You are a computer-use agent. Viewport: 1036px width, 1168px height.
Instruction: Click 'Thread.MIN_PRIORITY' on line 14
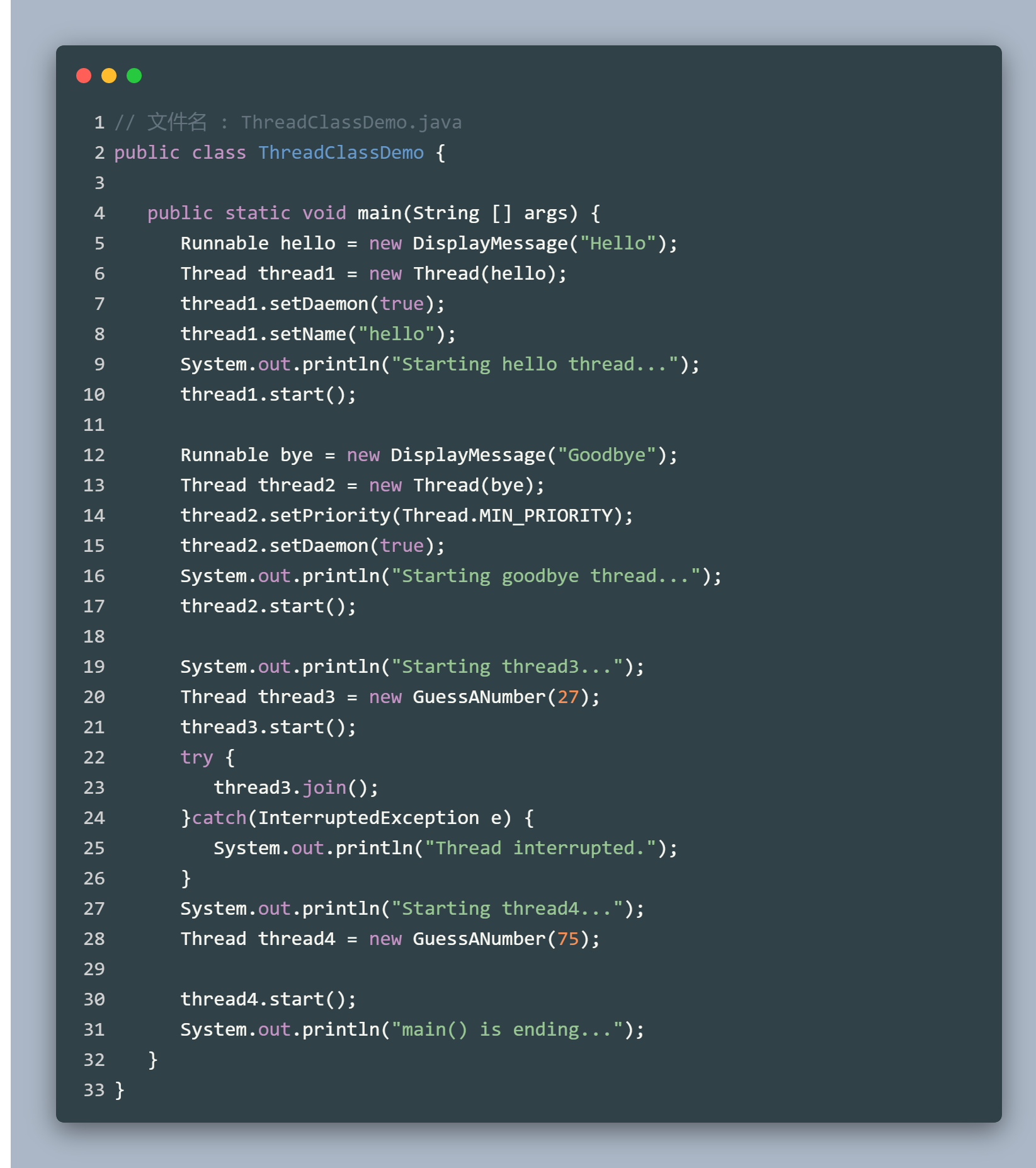click(508, 515)
